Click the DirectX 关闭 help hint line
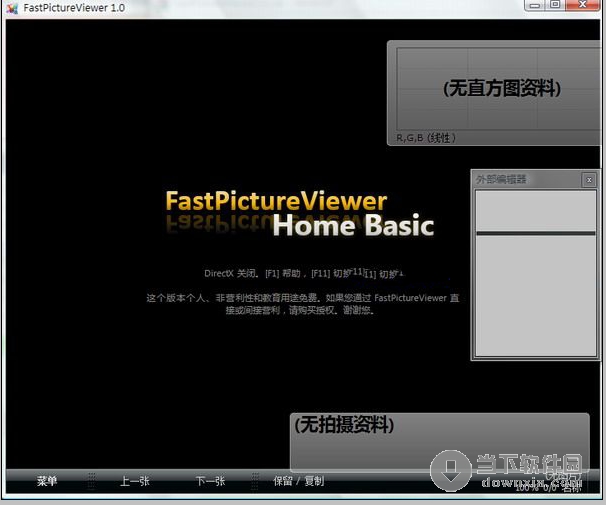This screenshot has width=606, height=505. (304, 274)
